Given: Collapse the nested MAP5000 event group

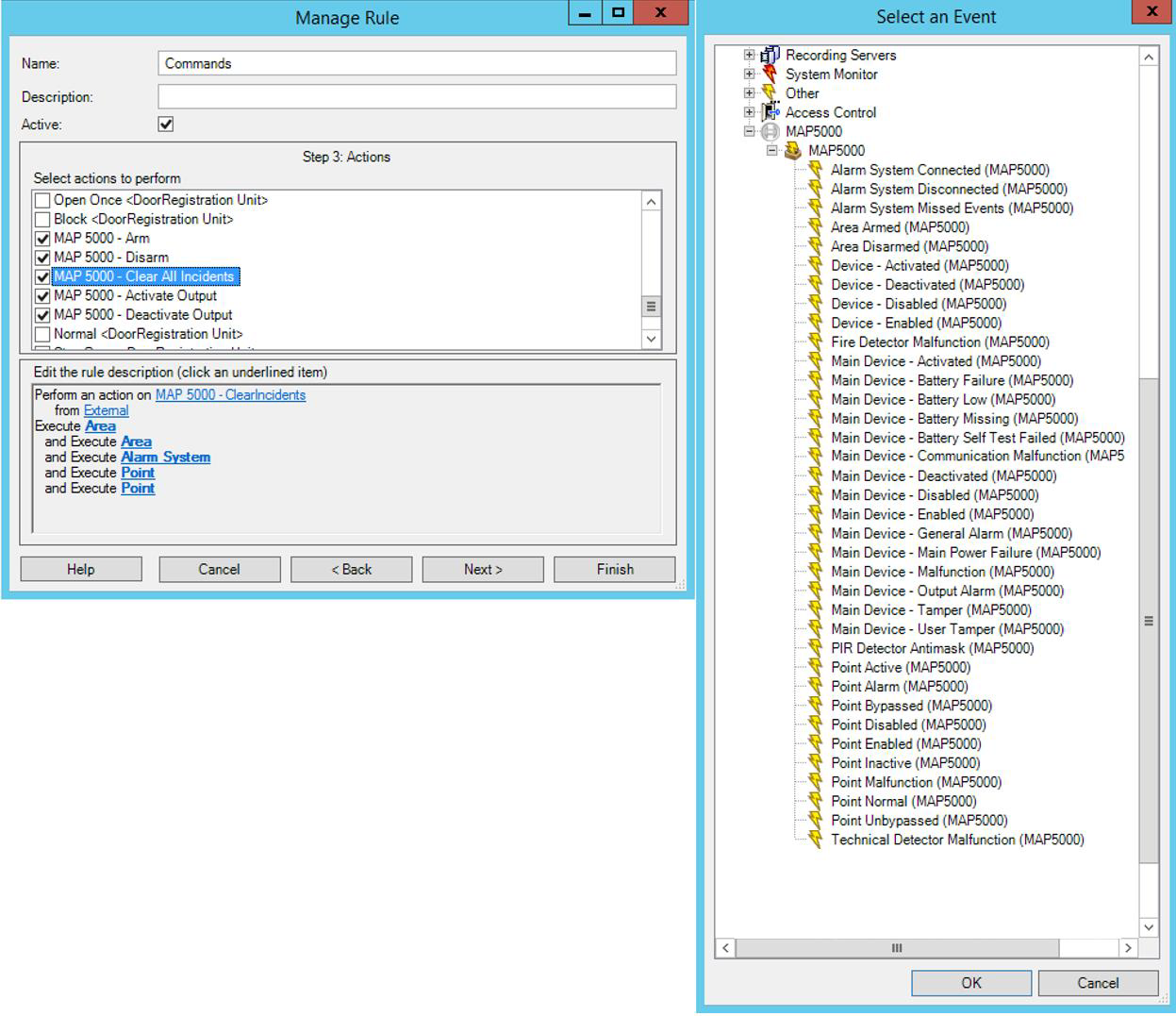Looking at the screenshot, I should tap(772, 150).
